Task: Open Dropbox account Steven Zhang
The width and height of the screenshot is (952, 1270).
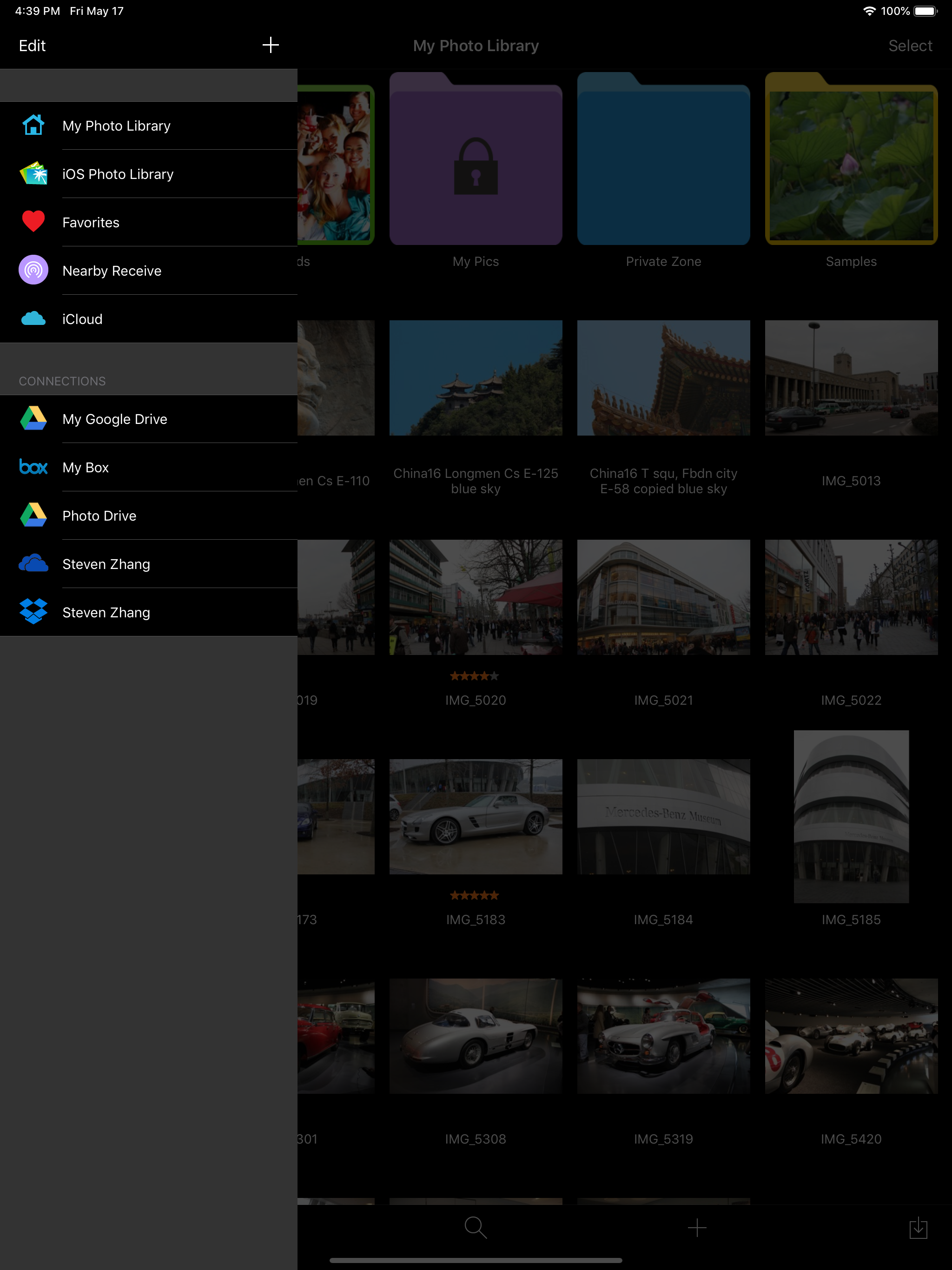Action: (x=33, y=612)
